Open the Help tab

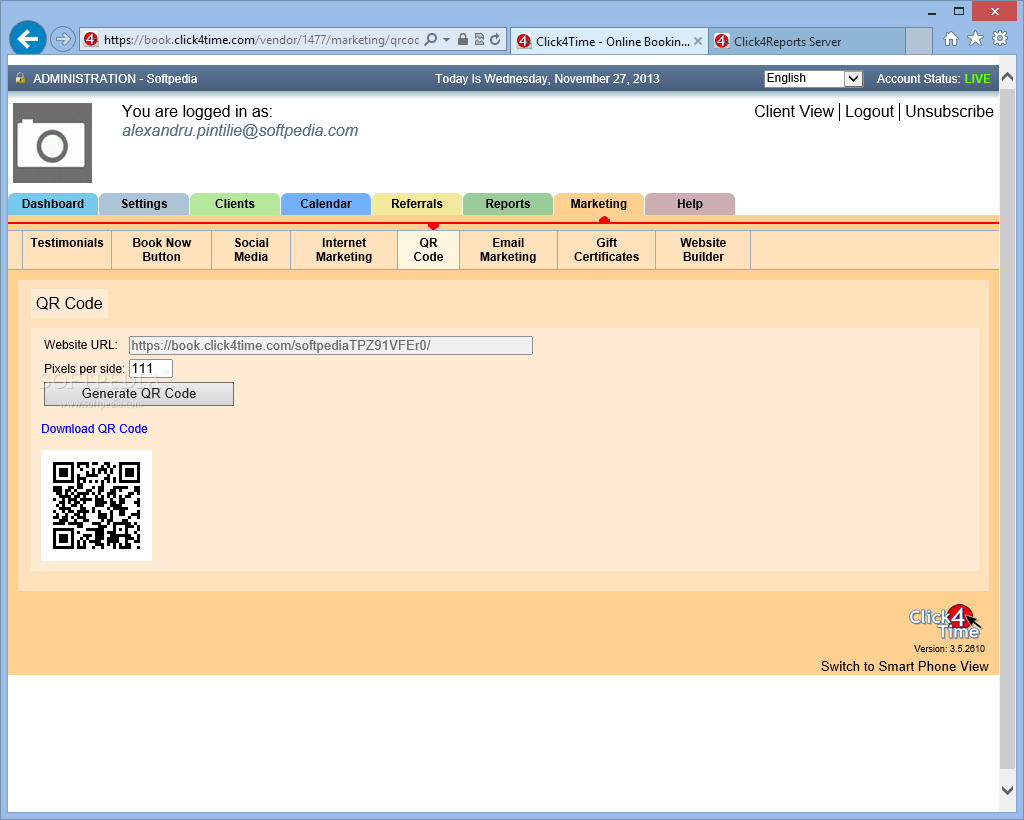[x=690, y=204]
